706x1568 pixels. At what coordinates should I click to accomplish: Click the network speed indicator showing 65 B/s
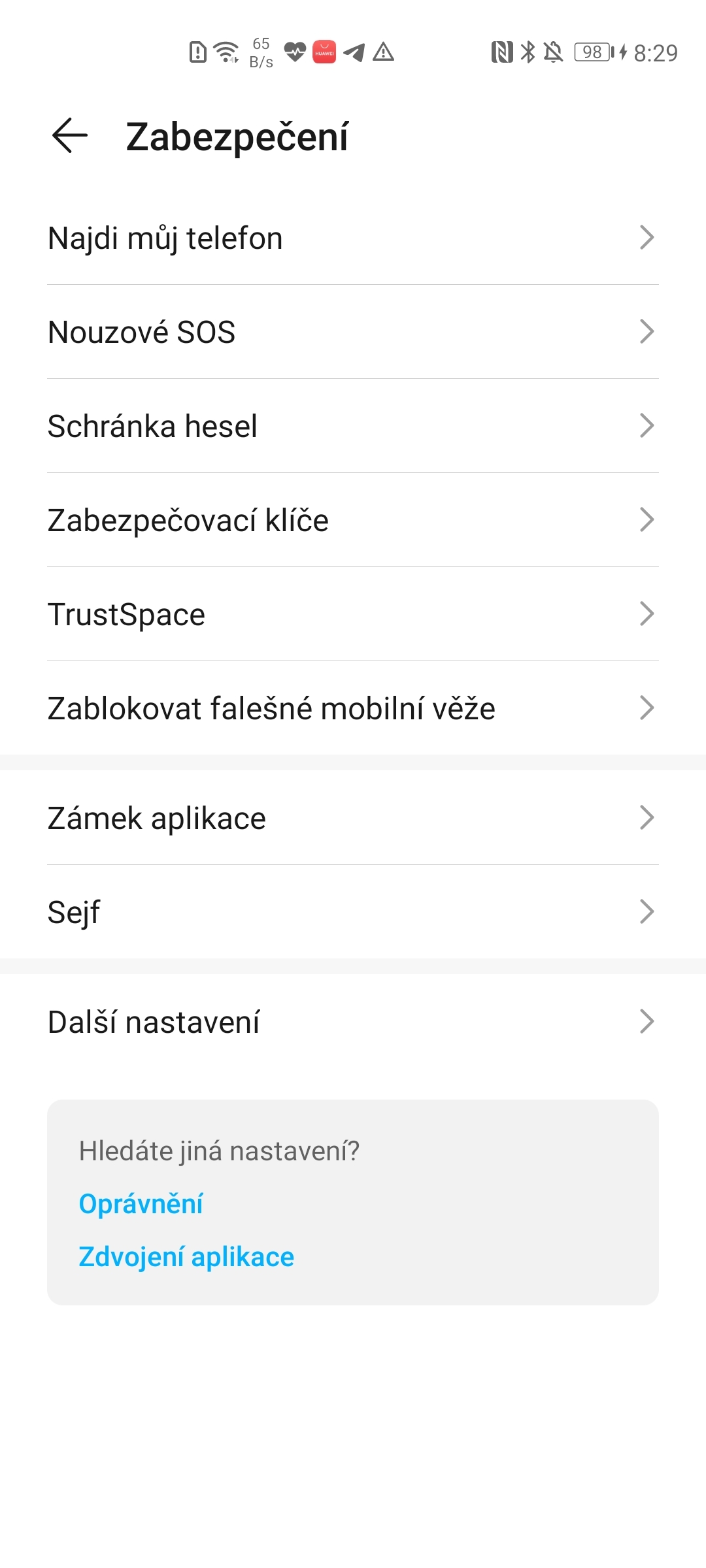tap(260, 52)
